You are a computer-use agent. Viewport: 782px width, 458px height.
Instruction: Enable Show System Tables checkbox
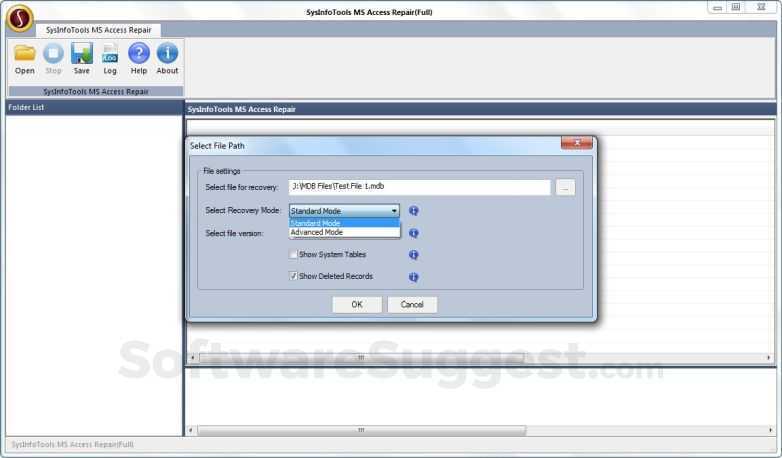click(293, 254)
